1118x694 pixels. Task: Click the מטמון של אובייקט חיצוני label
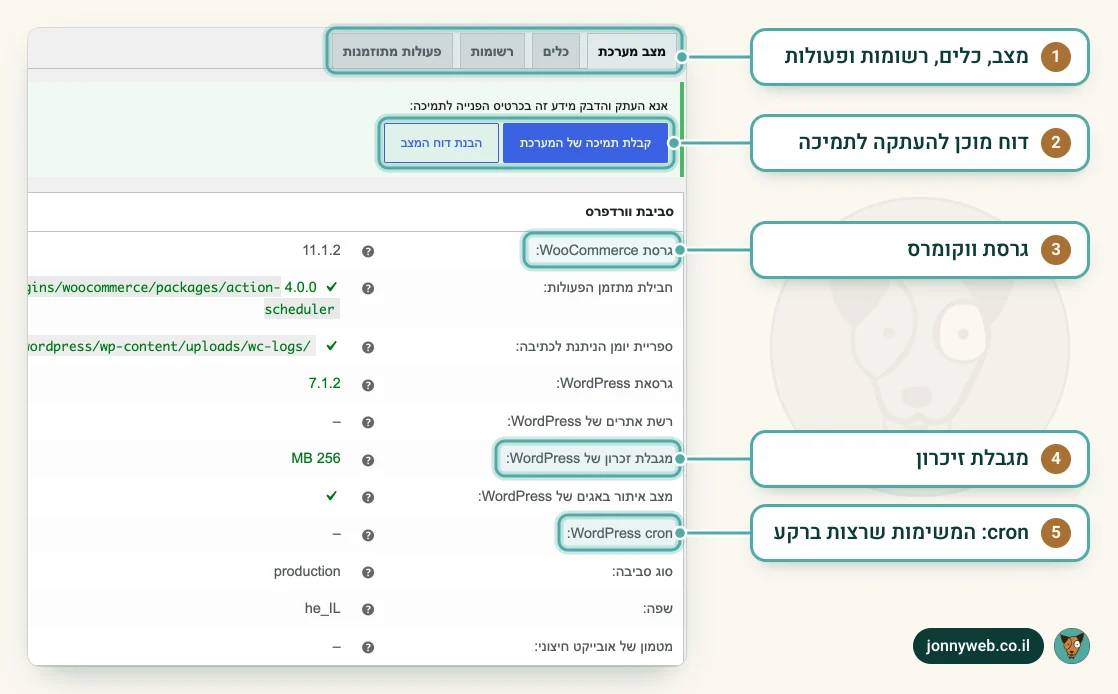click(603, 647)
